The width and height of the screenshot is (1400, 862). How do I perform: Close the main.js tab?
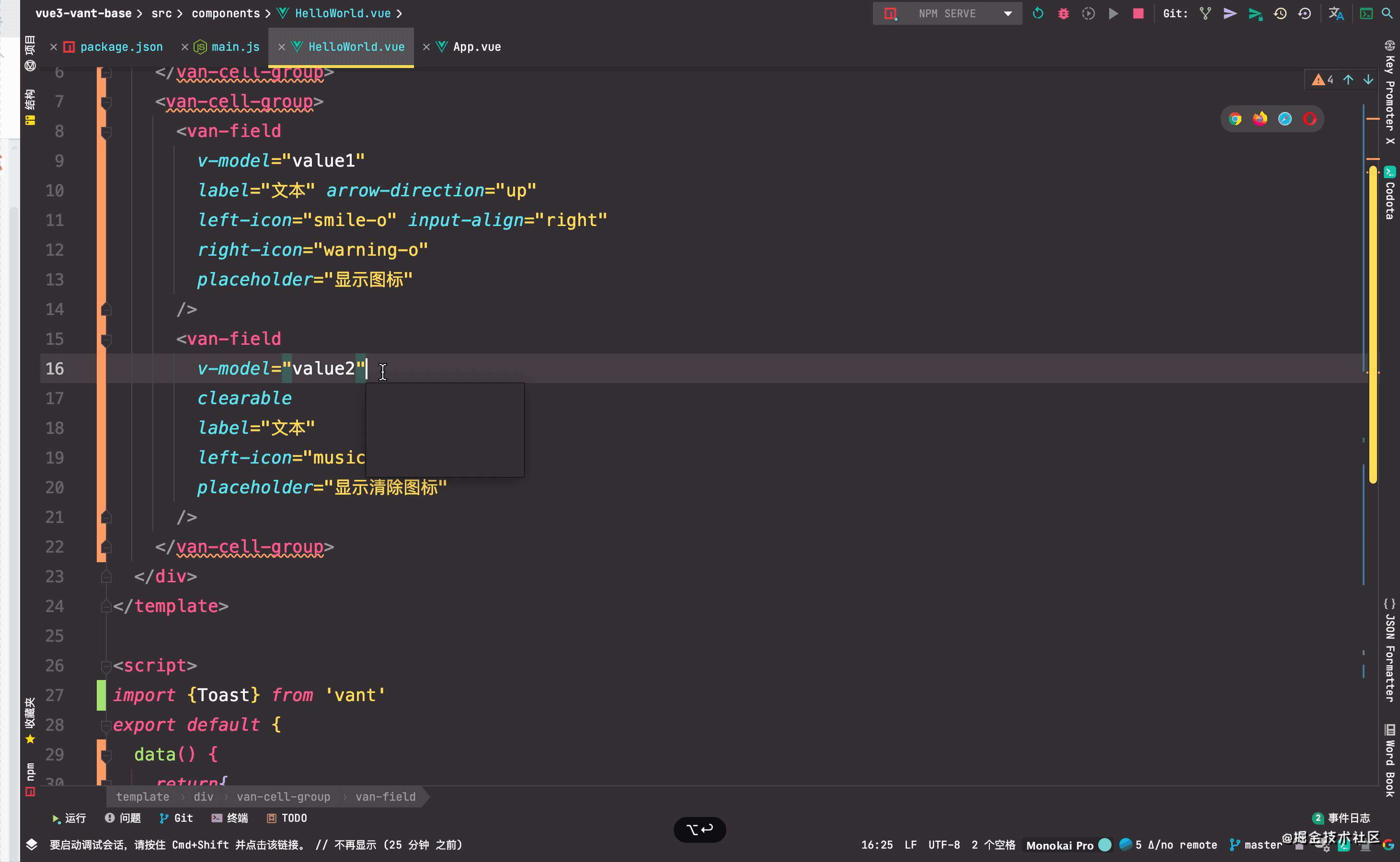pyautogui.click(x=184, y=47)
